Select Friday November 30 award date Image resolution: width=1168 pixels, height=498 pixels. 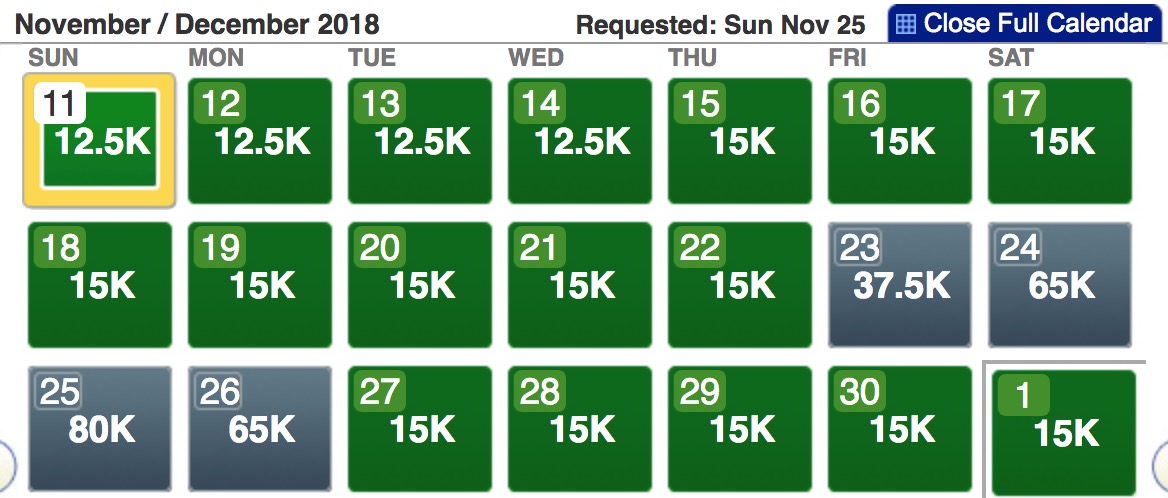(900, 428)
